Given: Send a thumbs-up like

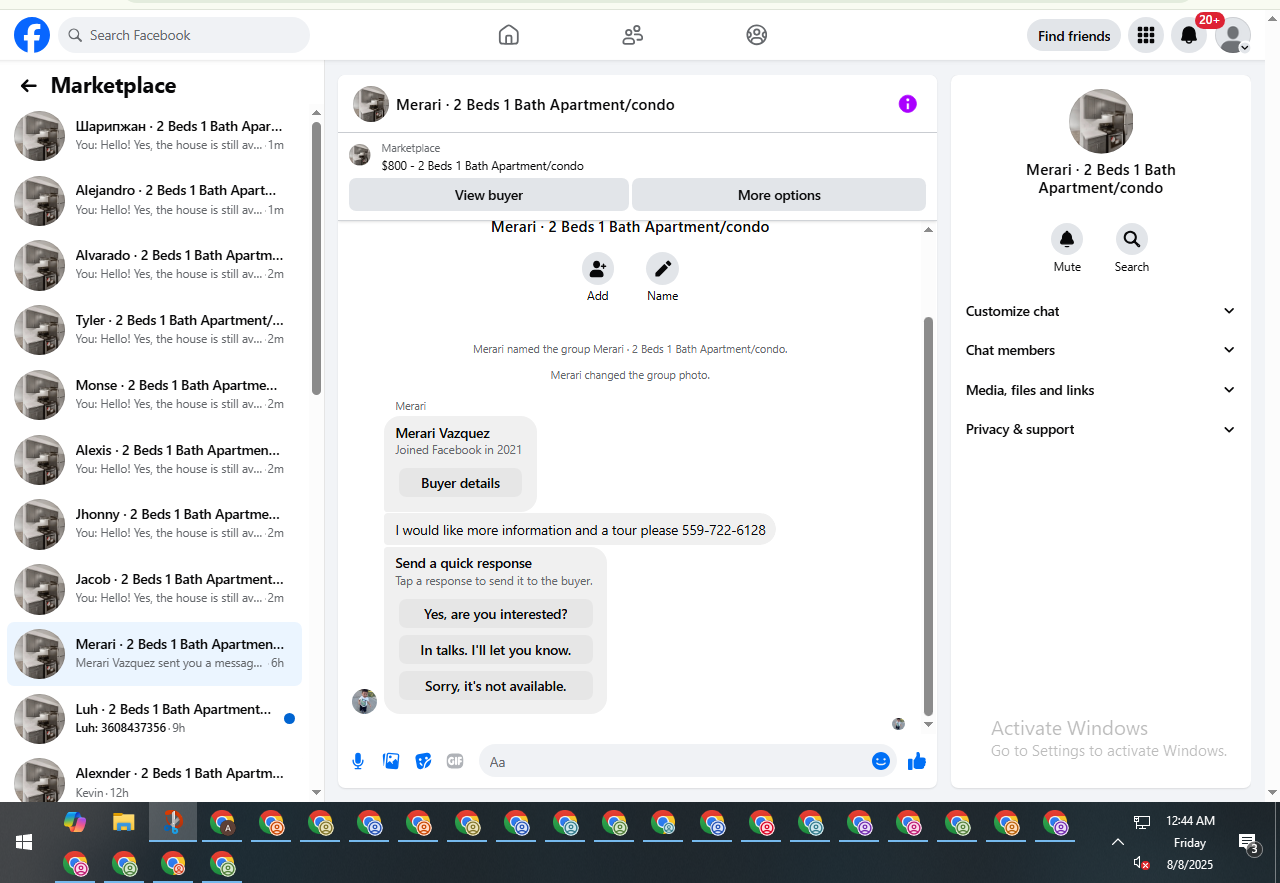Looking at the screenshot, I should (x=917, y=761).
